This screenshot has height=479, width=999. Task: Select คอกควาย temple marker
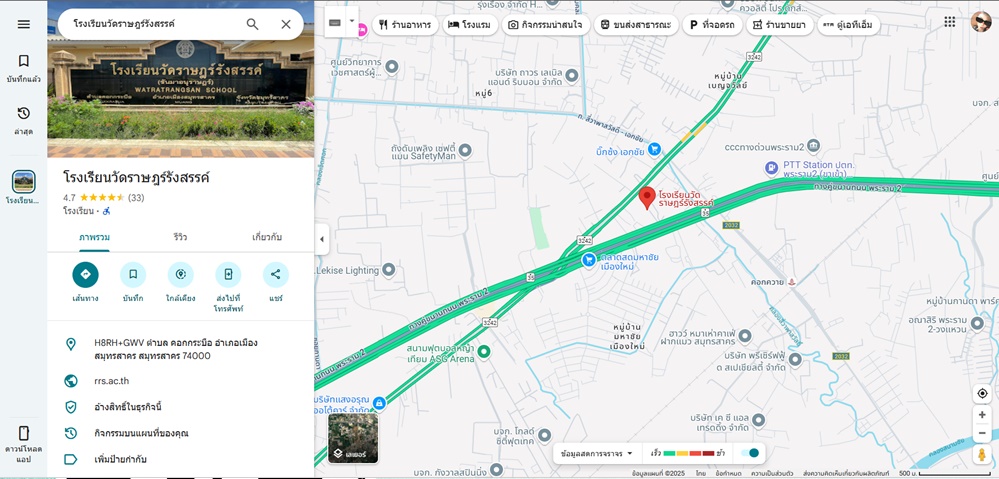[x=792, y=282]
